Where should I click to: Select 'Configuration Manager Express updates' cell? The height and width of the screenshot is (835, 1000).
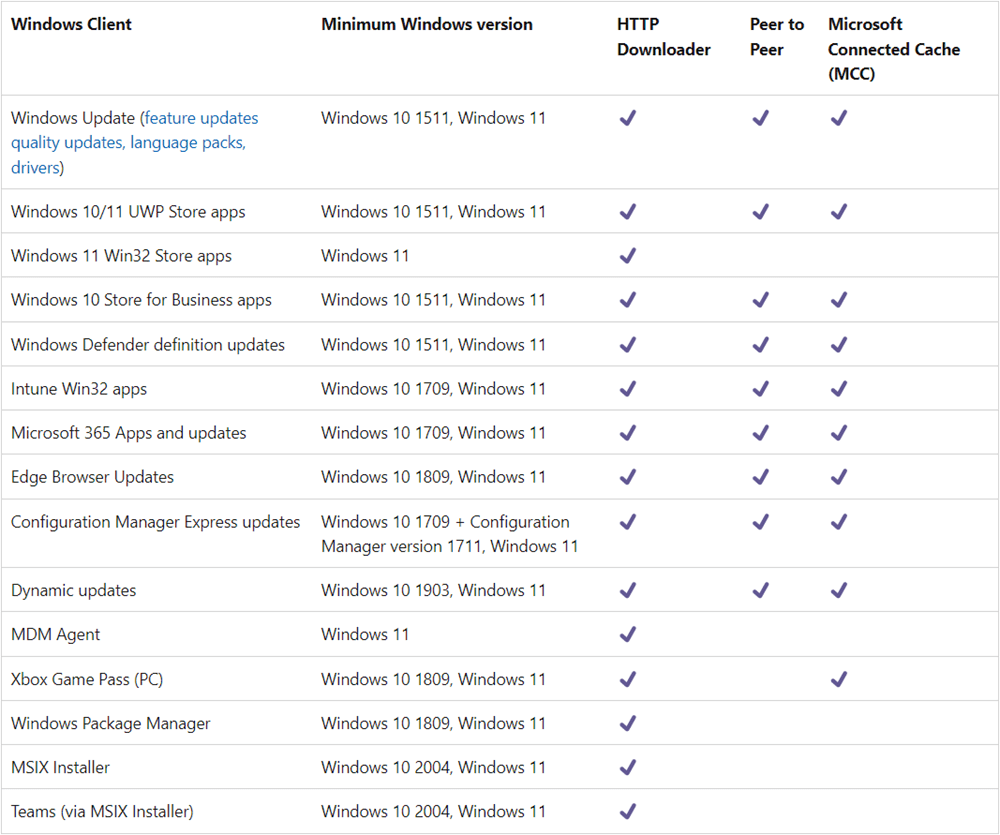[x=156, y=522]
